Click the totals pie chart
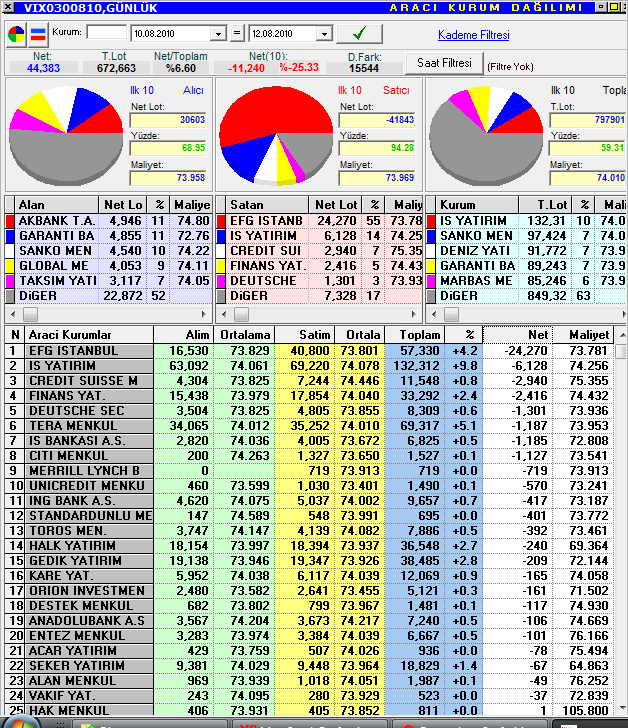628x728 pixels. tap(486, 135)
